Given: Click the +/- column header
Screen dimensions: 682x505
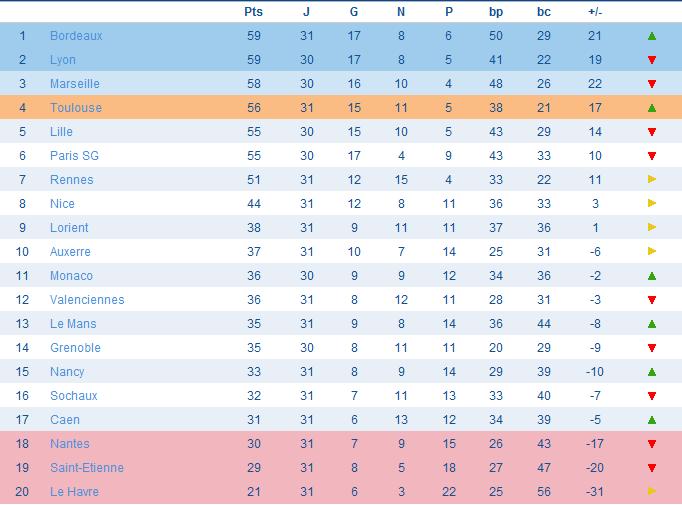Looking at the screenshot, I should coord(595,12).
